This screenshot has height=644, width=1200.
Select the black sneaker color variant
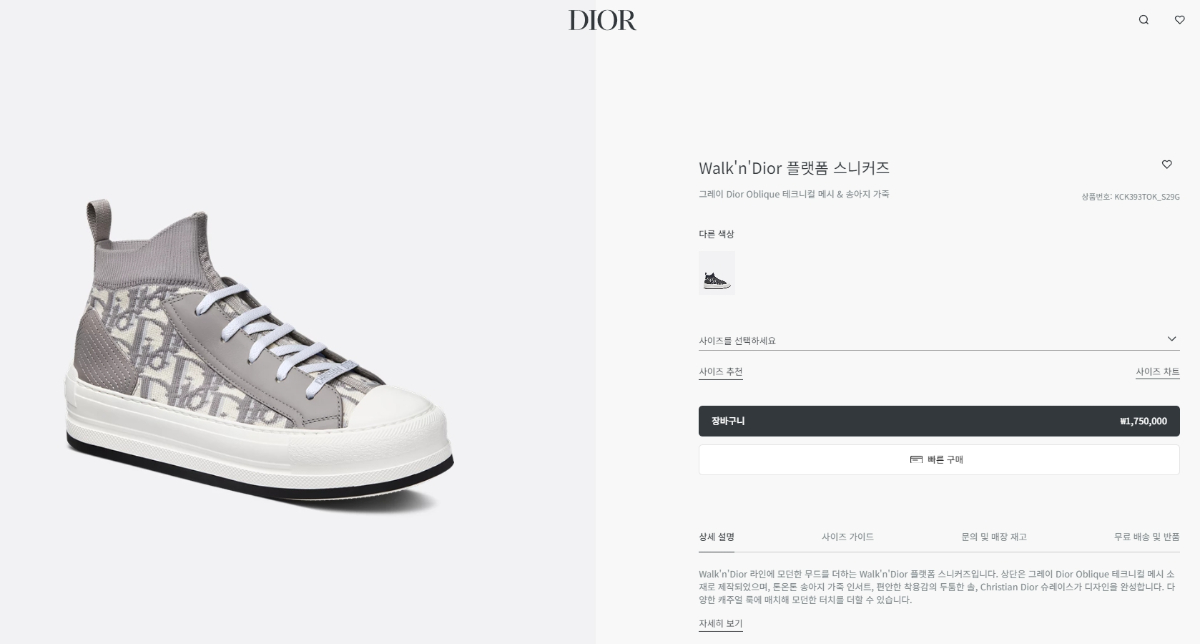tap(716, 273)
